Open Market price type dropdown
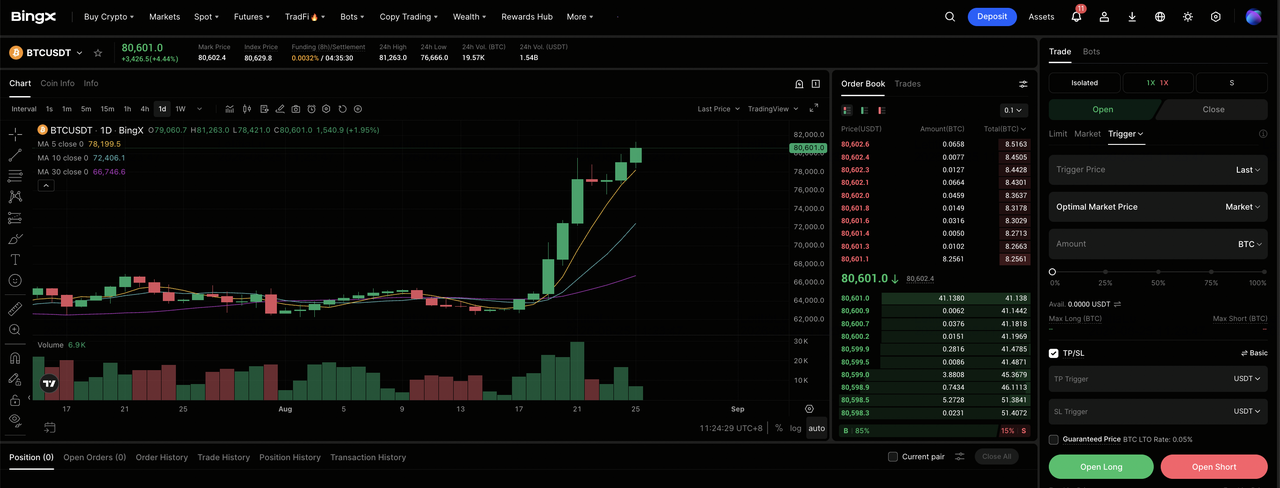 pyautogui.click(x=1243, y=207)
